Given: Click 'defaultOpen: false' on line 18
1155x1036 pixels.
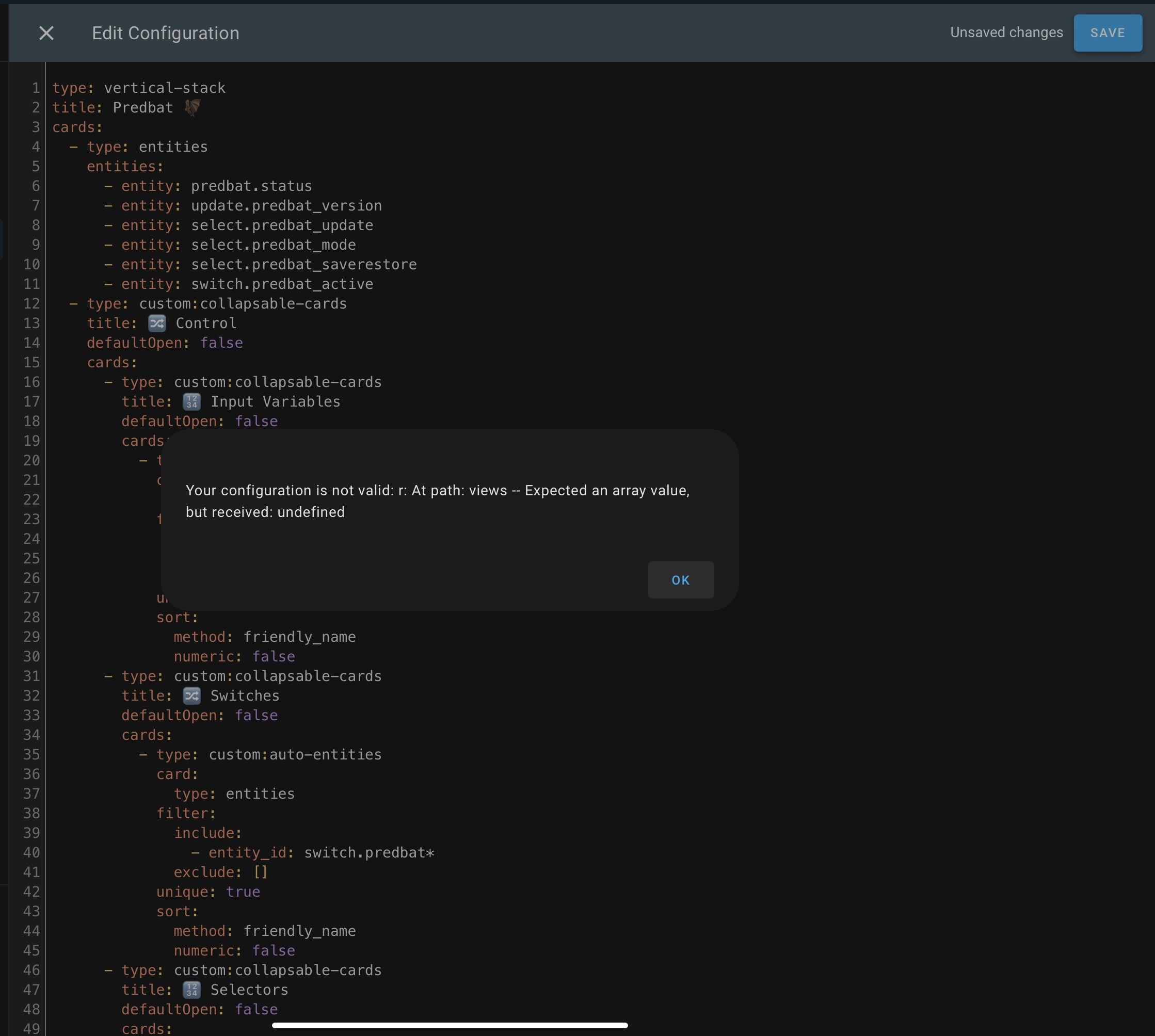Looking at the screenshot, I should 200,421.
